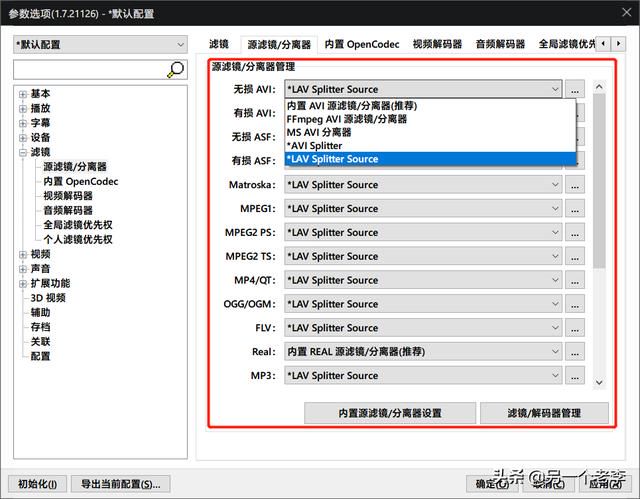Open settings button beside MPEG2 TS dropdown
The width and height of the screenshot is (640, 499).
point(575,256)
